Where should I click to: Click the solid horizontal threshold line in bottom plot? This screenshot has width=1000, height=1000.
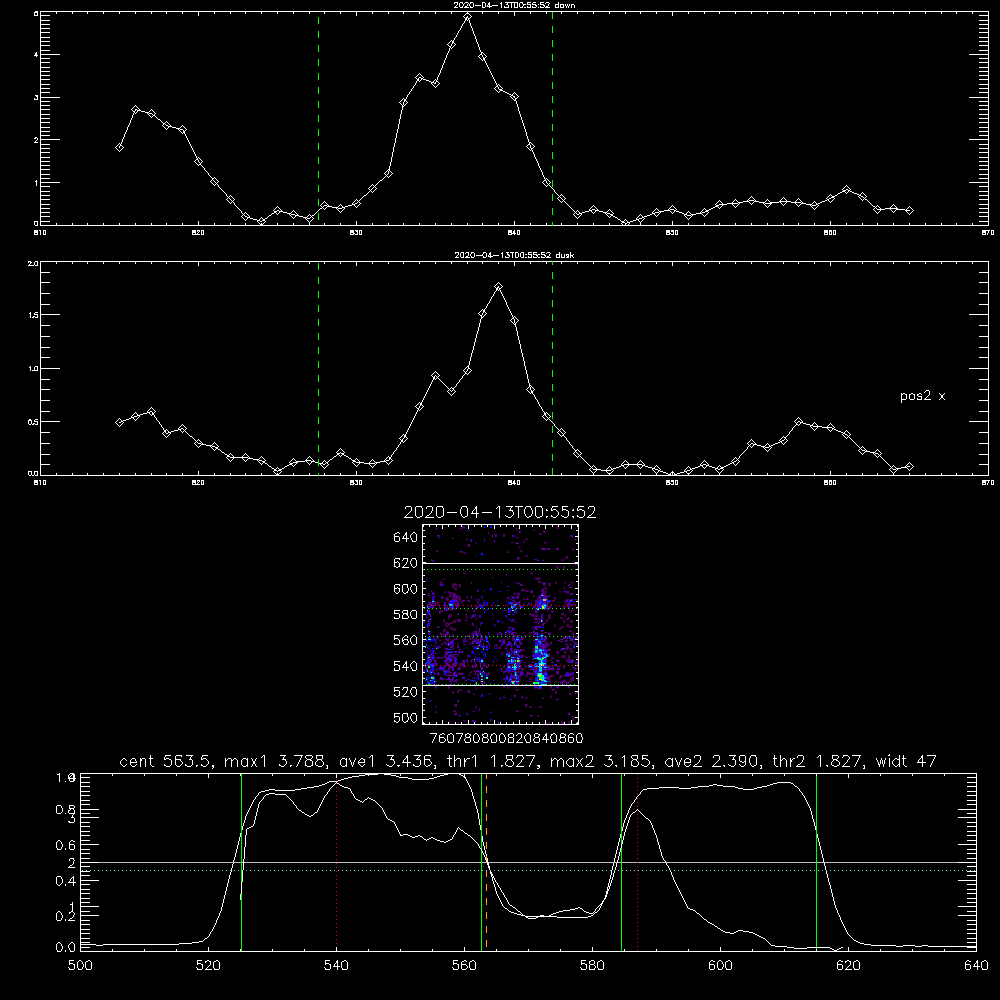point(528,862)
